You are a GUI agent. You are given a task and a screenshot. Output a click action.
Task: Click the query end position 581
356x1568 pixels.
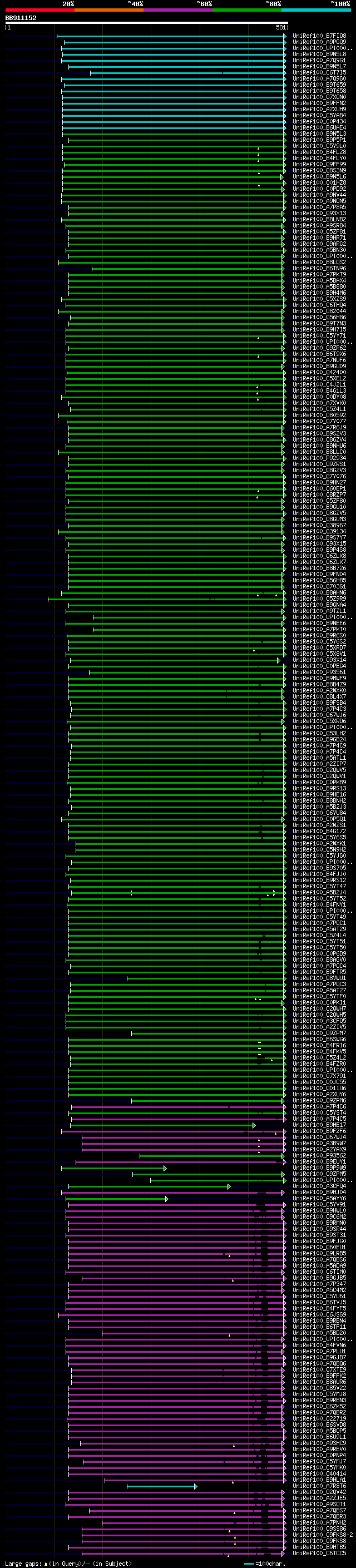pos(281,27)
